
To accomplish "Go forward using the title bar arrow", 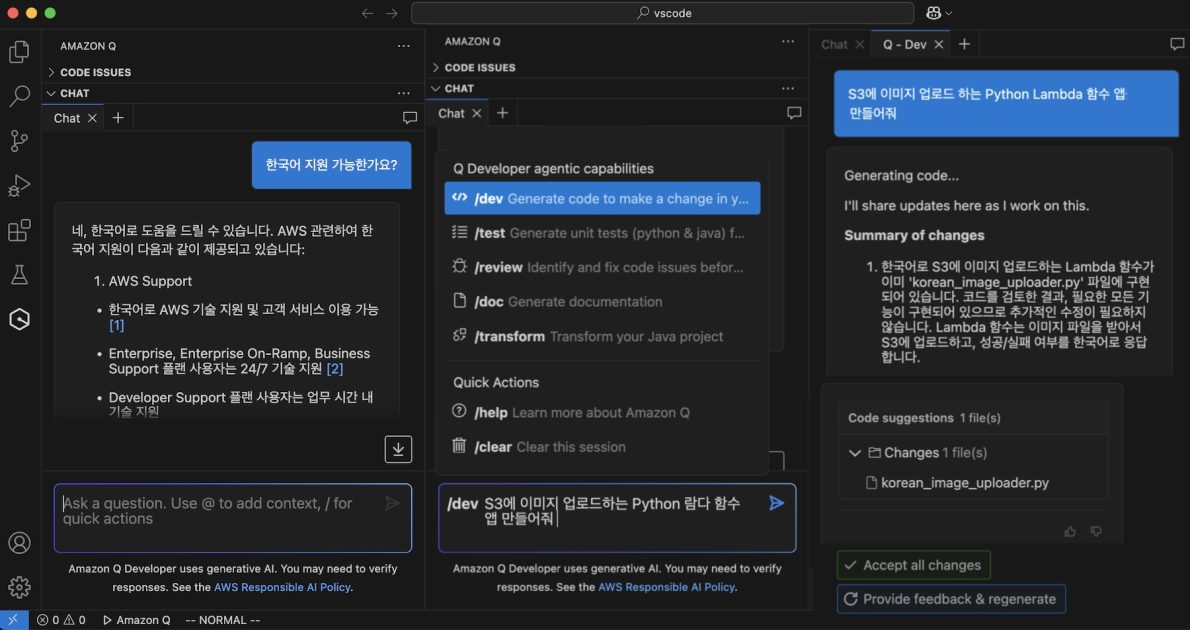I will click(392, 13).
